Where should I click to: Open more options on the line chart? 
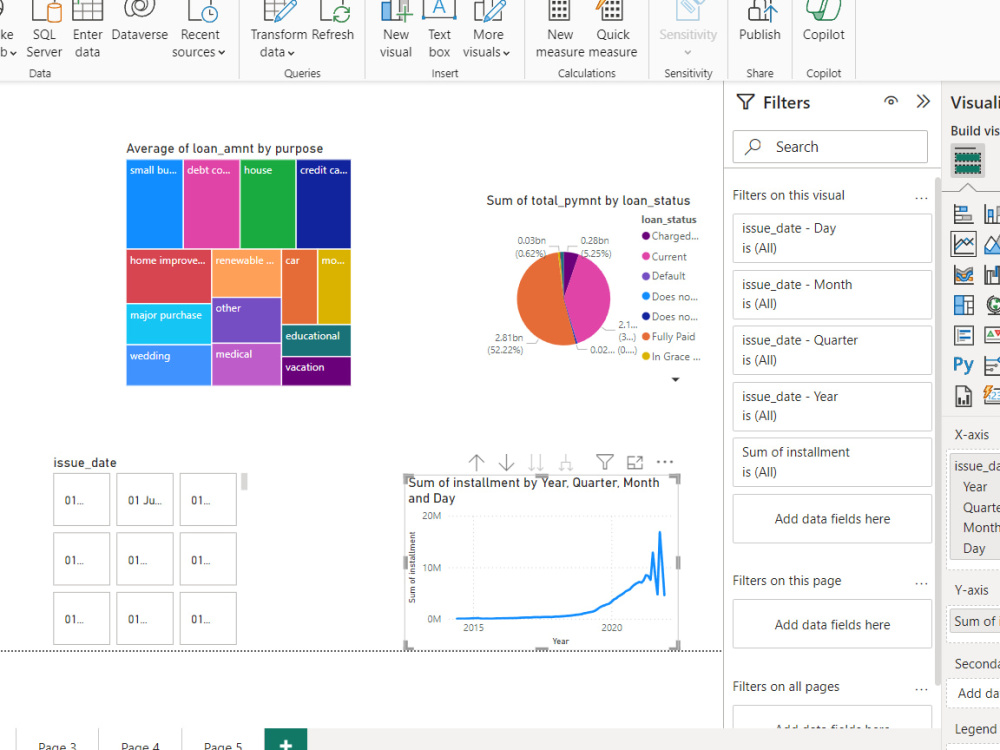coord(665,462)
